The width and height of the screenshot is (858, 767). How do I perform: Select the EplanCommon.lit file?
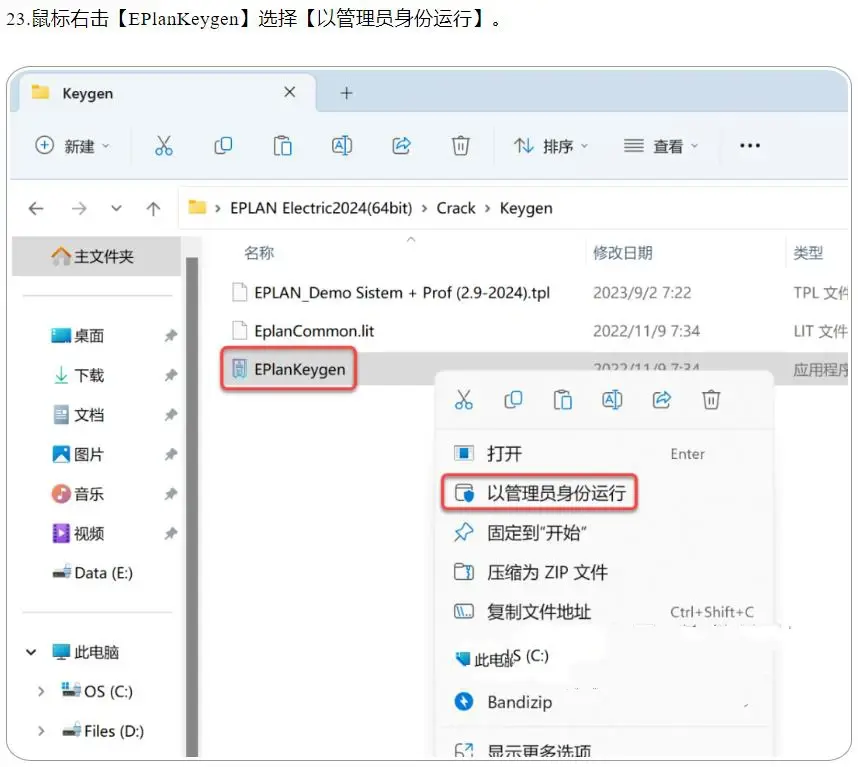pos(315,331)
